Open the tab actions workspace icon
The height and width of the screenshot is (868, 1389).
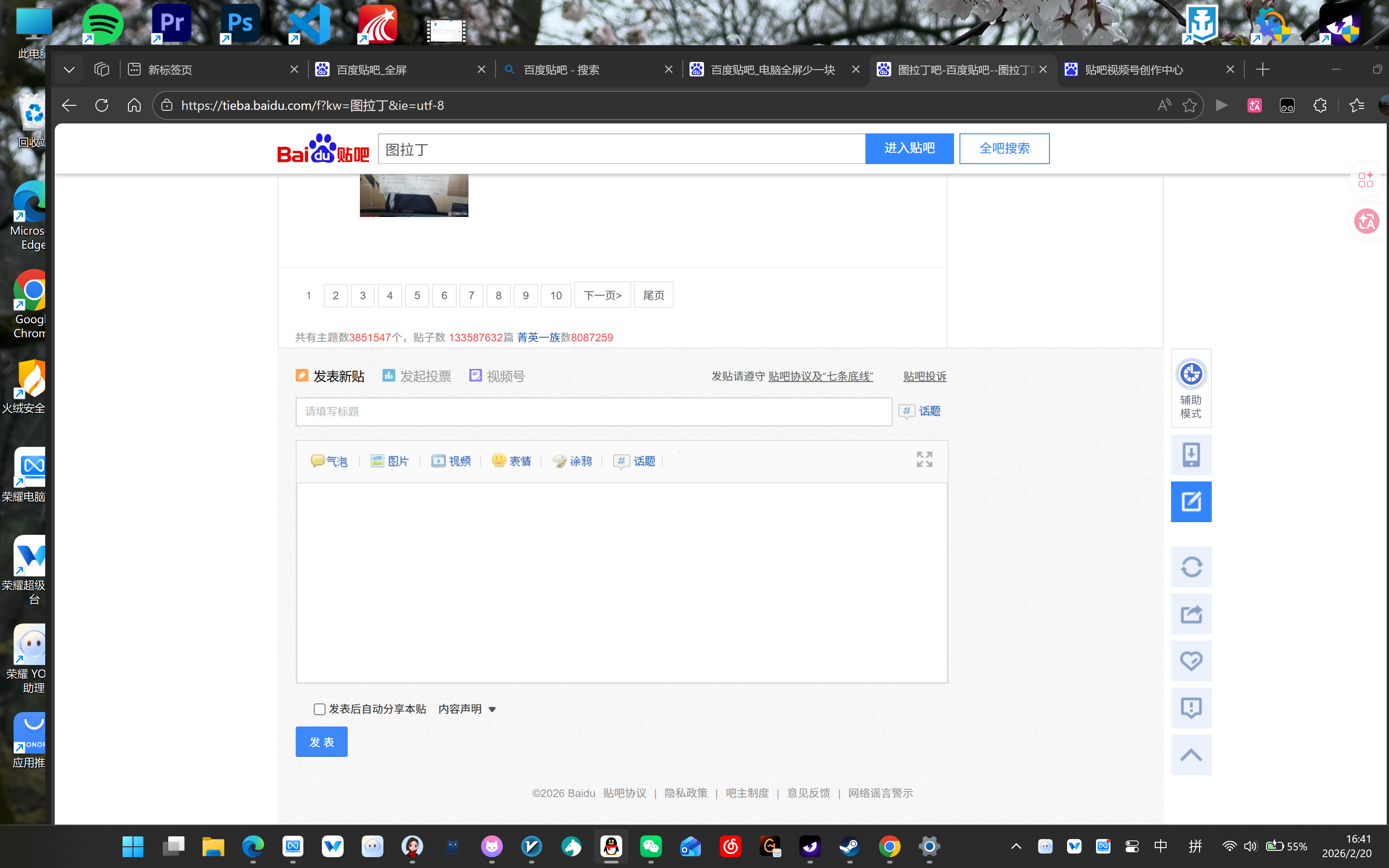[102, 70]
